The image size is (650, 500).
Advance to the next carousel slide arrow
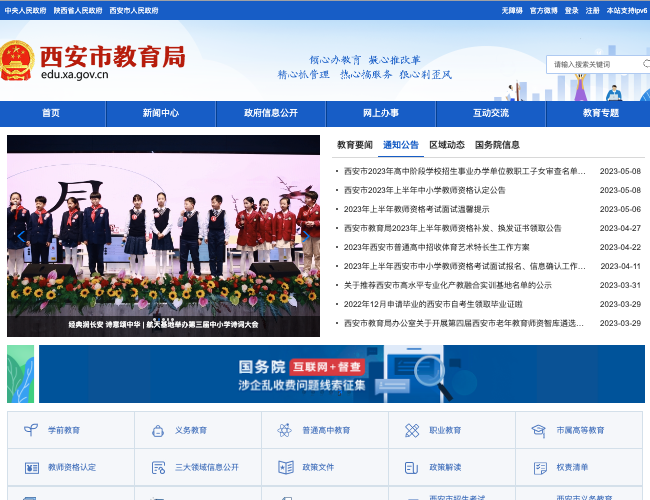point(306,236)
